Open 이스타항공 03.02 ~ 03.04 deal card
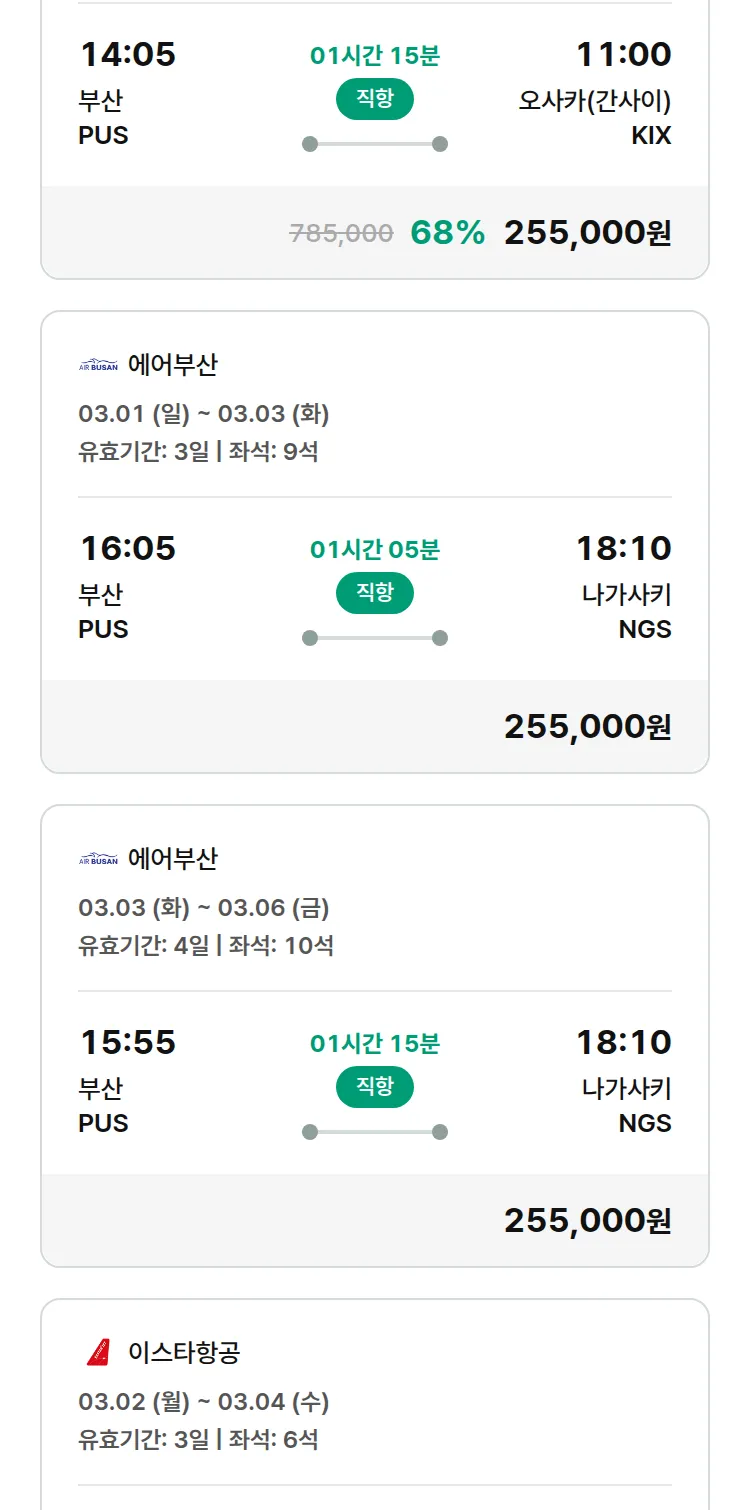The width and height of the screenshot is (750, 1510). pyautogui.click(x=203, y=1402)
